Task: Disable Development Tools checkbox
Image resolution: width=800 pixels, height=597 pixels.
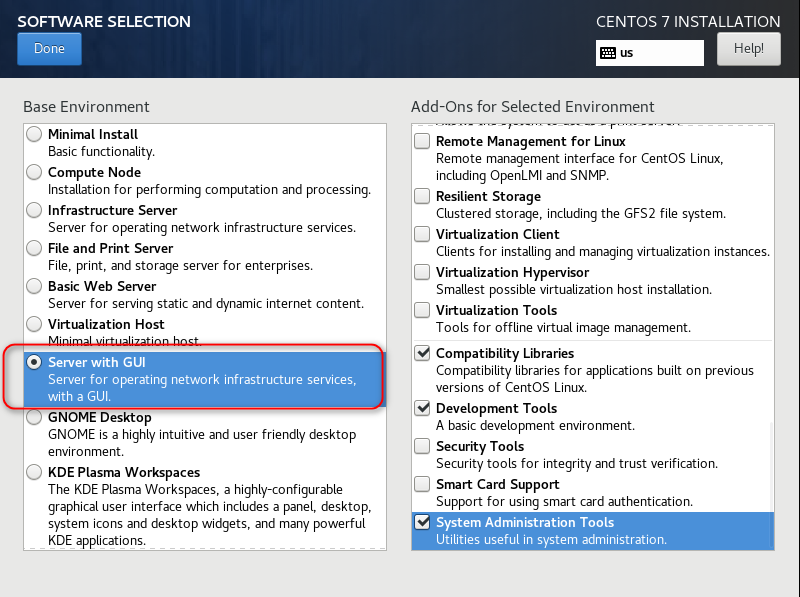Action: (x=423, y=409)
